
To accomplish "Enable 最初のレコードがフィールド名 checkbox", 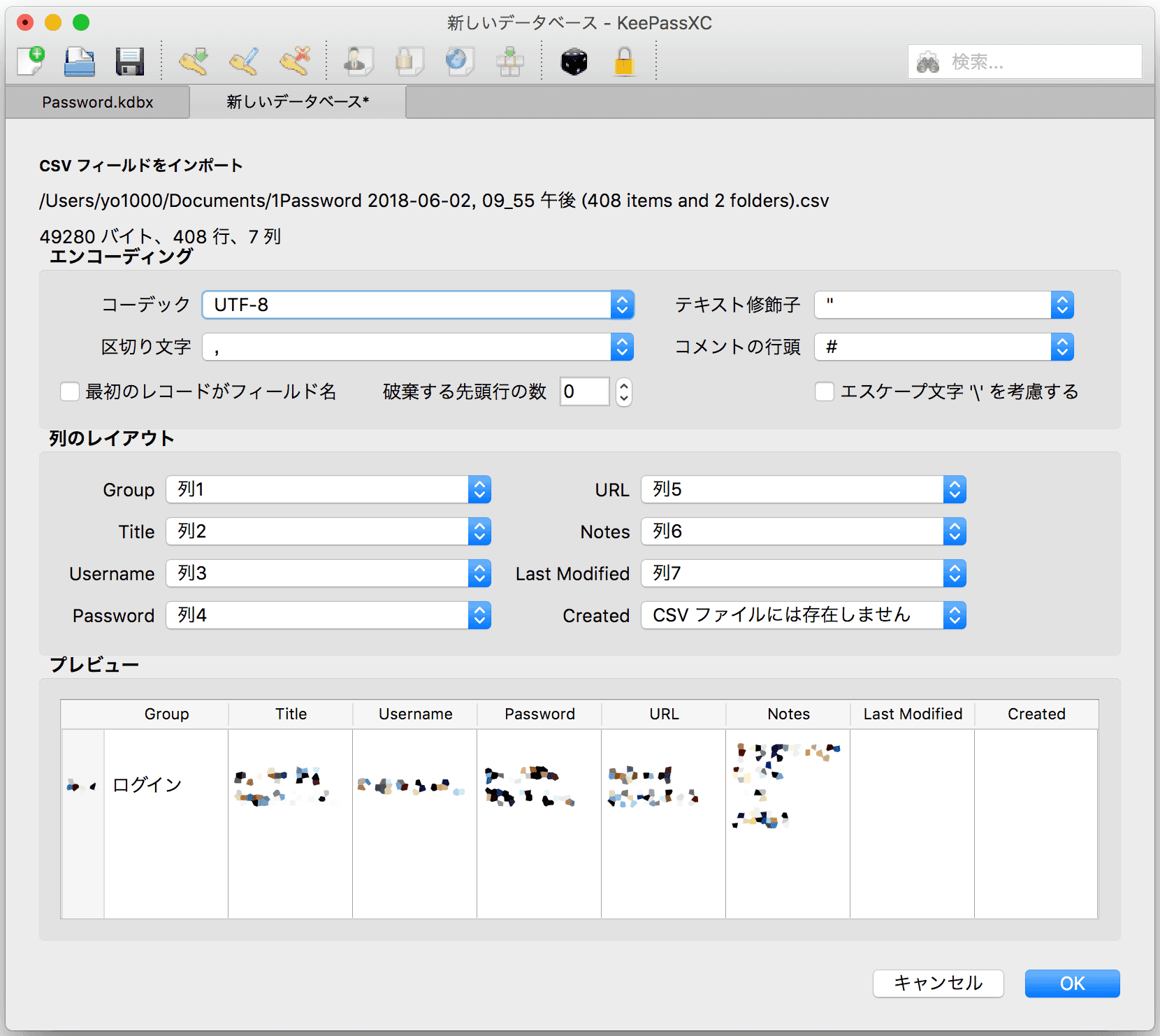I will click(x=70, y=391).
